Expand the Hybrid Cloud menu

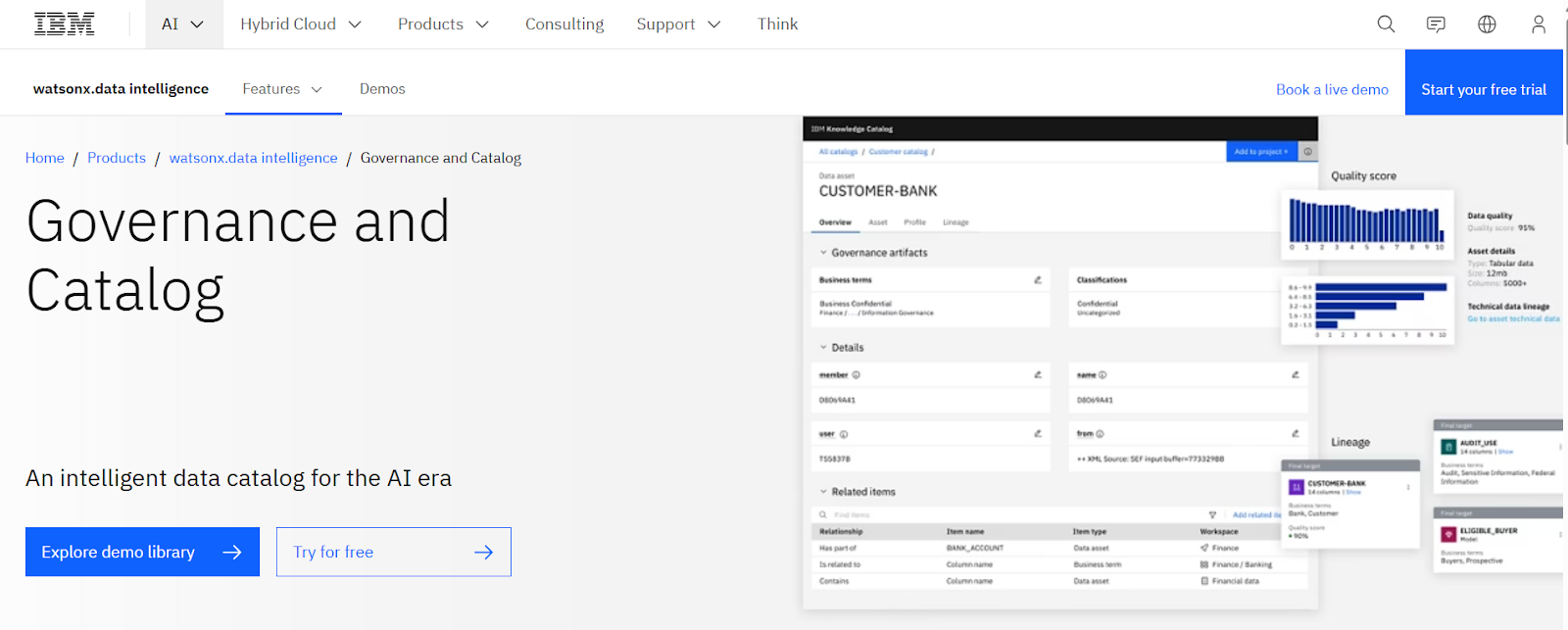coord(301,24)
